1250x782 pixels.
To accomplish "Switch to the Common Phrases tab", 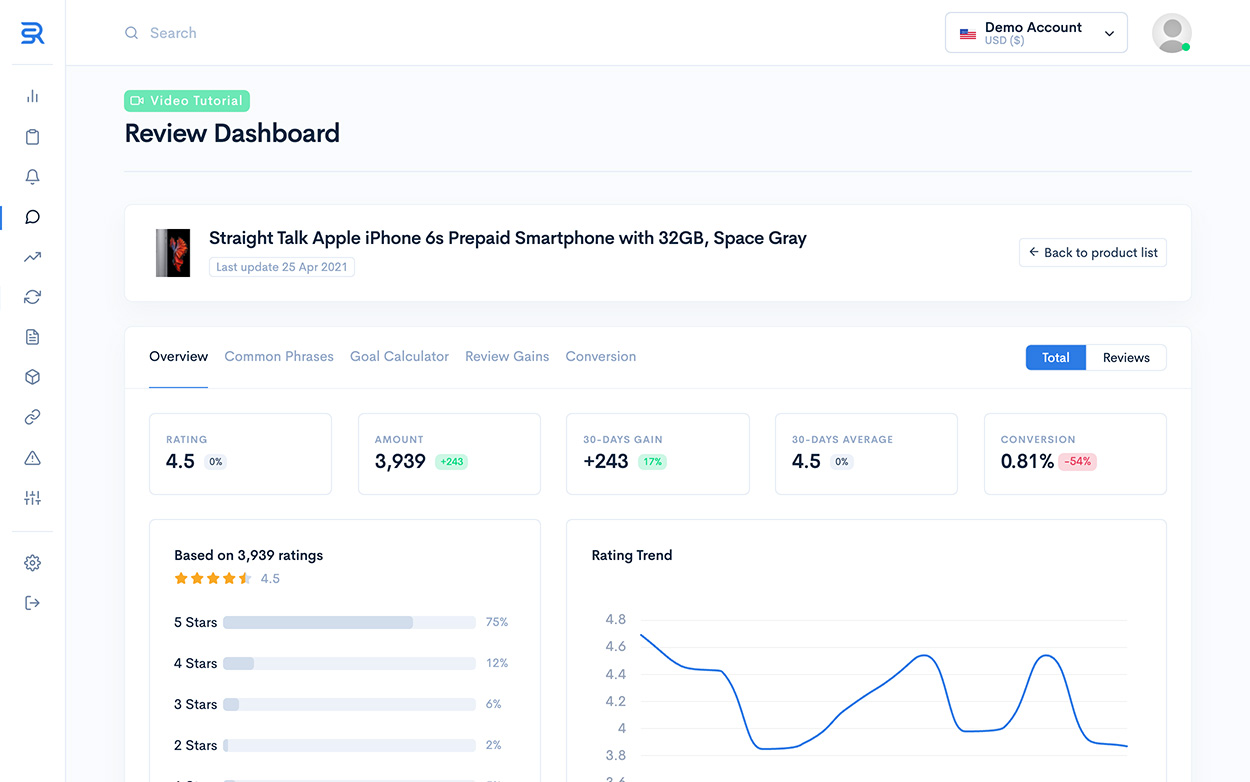I will point(279,357).
